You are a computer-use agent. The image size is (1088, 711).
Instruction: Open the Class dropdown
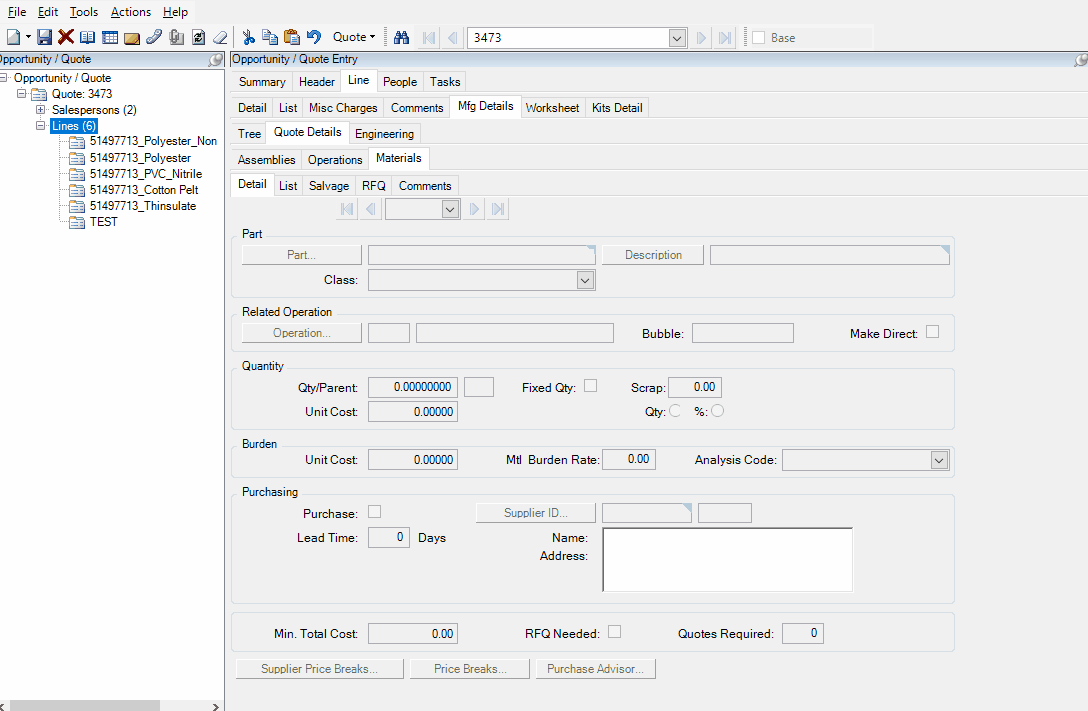[x=585, y=281]
